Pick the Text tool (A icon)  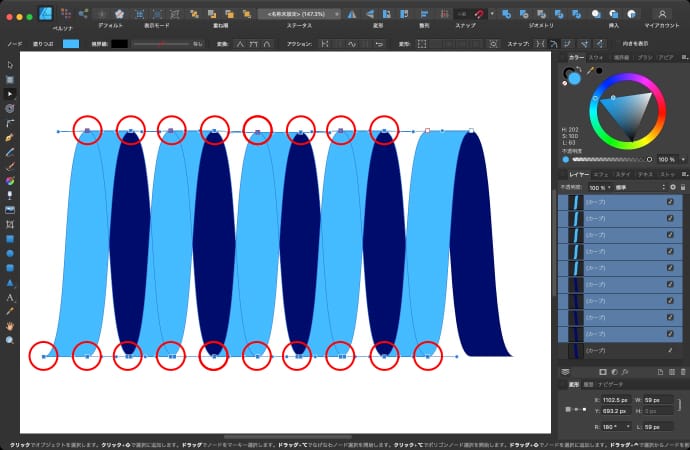10,298
